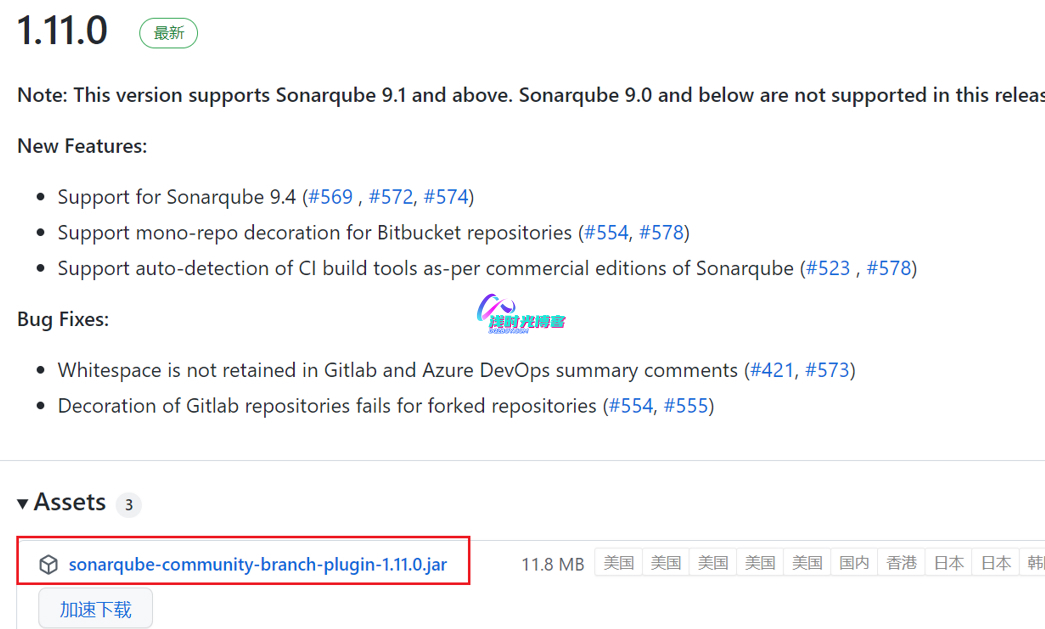Download sonarqube-community-branch-plugin-1.11.0.jar
This screenshot has height=629, width=1045.
(257, 565)
